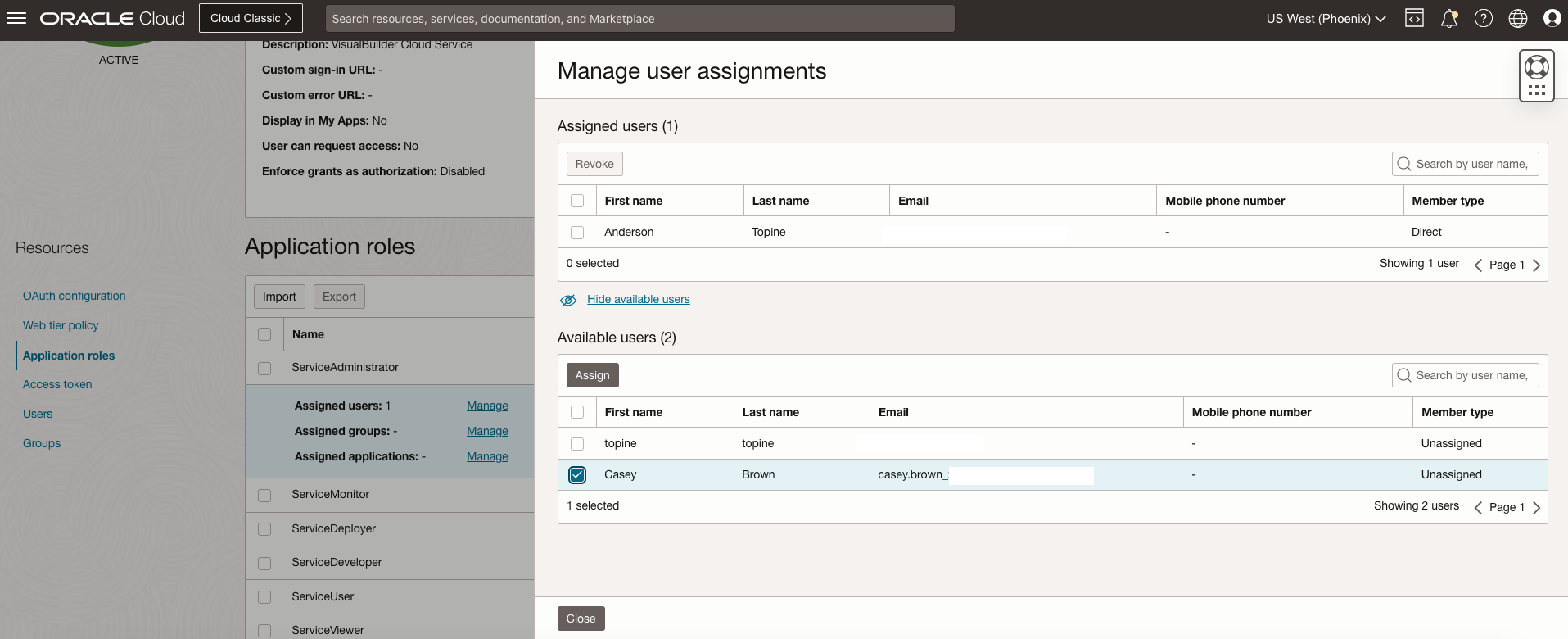The image size is (1568, 639).
Task: Check the Anderson Topine assigned user checkbox
Action: (x=577, y=232)
